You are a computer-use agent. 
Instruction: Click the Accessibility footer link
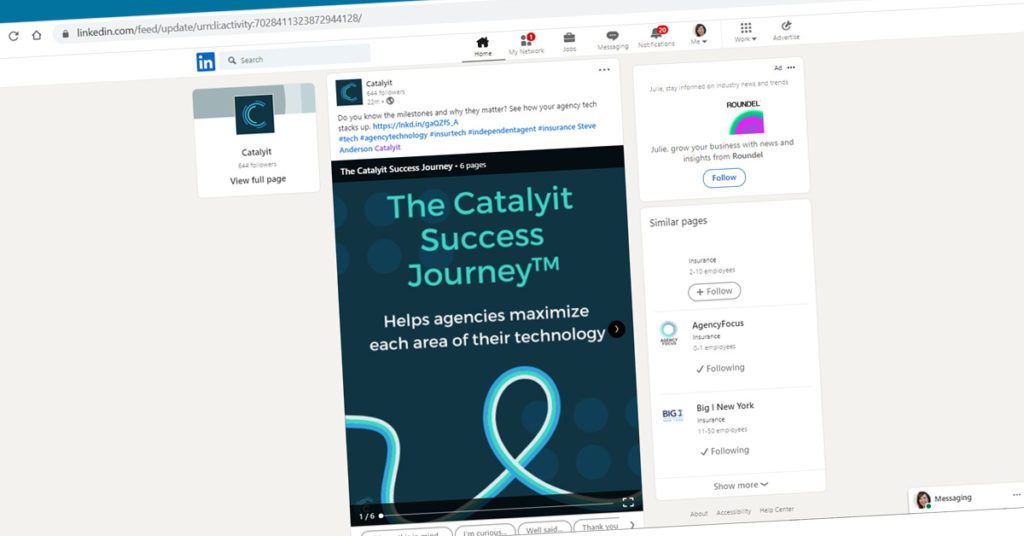pos(733,512)
